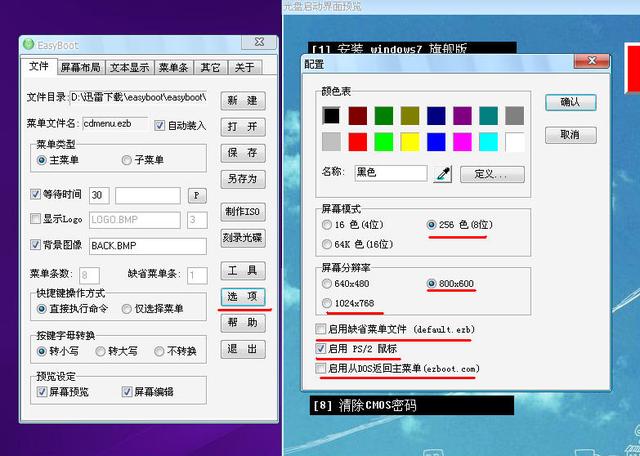640x456 pixels.
Task: Toggle the 屏幕预览 checkbox
Action: point(42,392)
